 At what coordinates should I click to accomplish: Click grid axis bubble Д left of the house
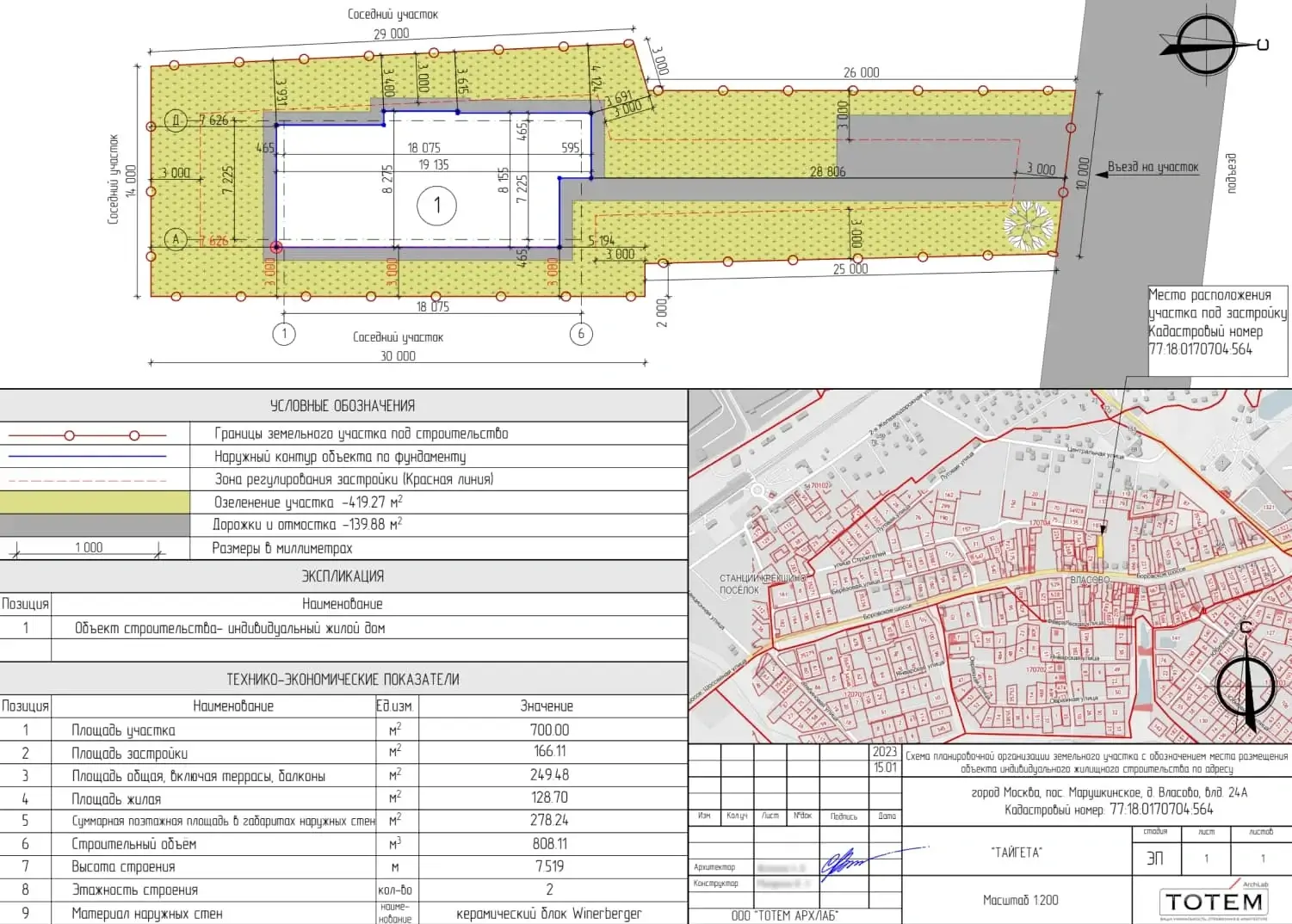click(176, 120)
